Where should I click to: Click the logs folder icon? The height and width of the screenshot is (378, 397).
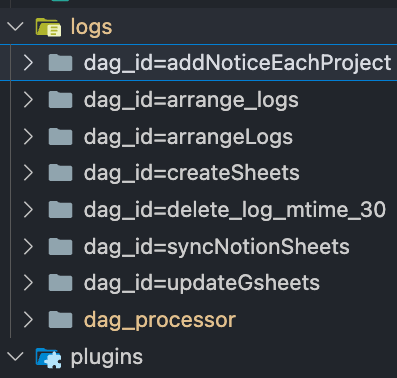click(x=48, y=27)
